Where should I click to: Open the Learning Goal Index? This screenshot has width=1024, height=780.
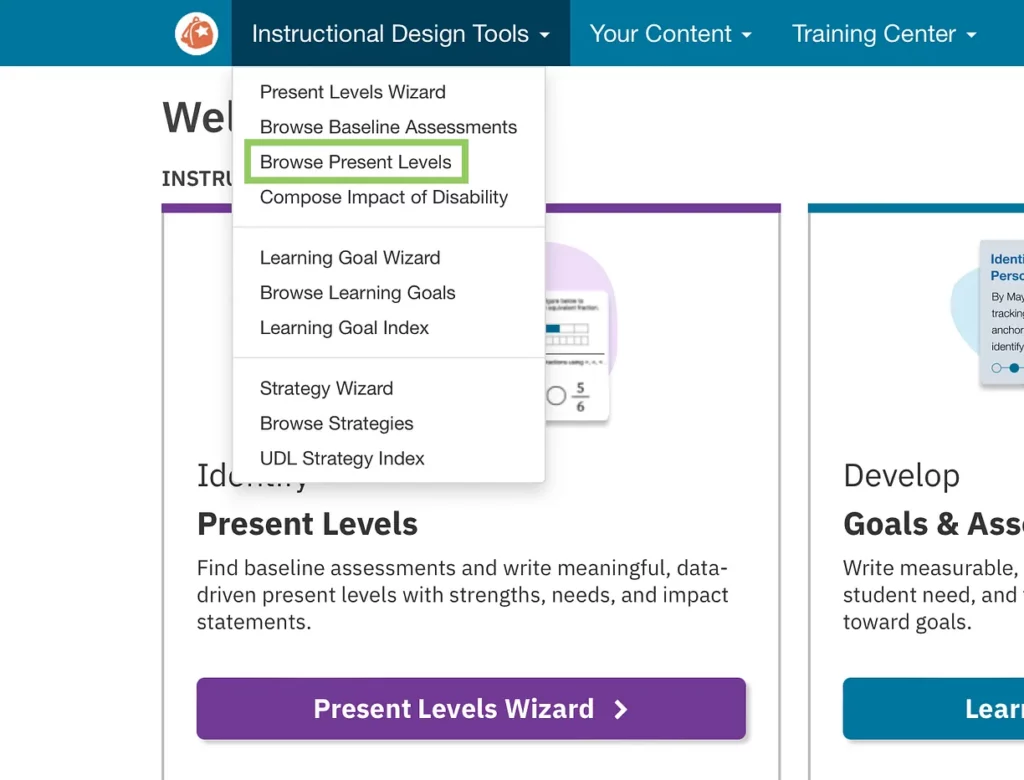[x=344, y=328]
